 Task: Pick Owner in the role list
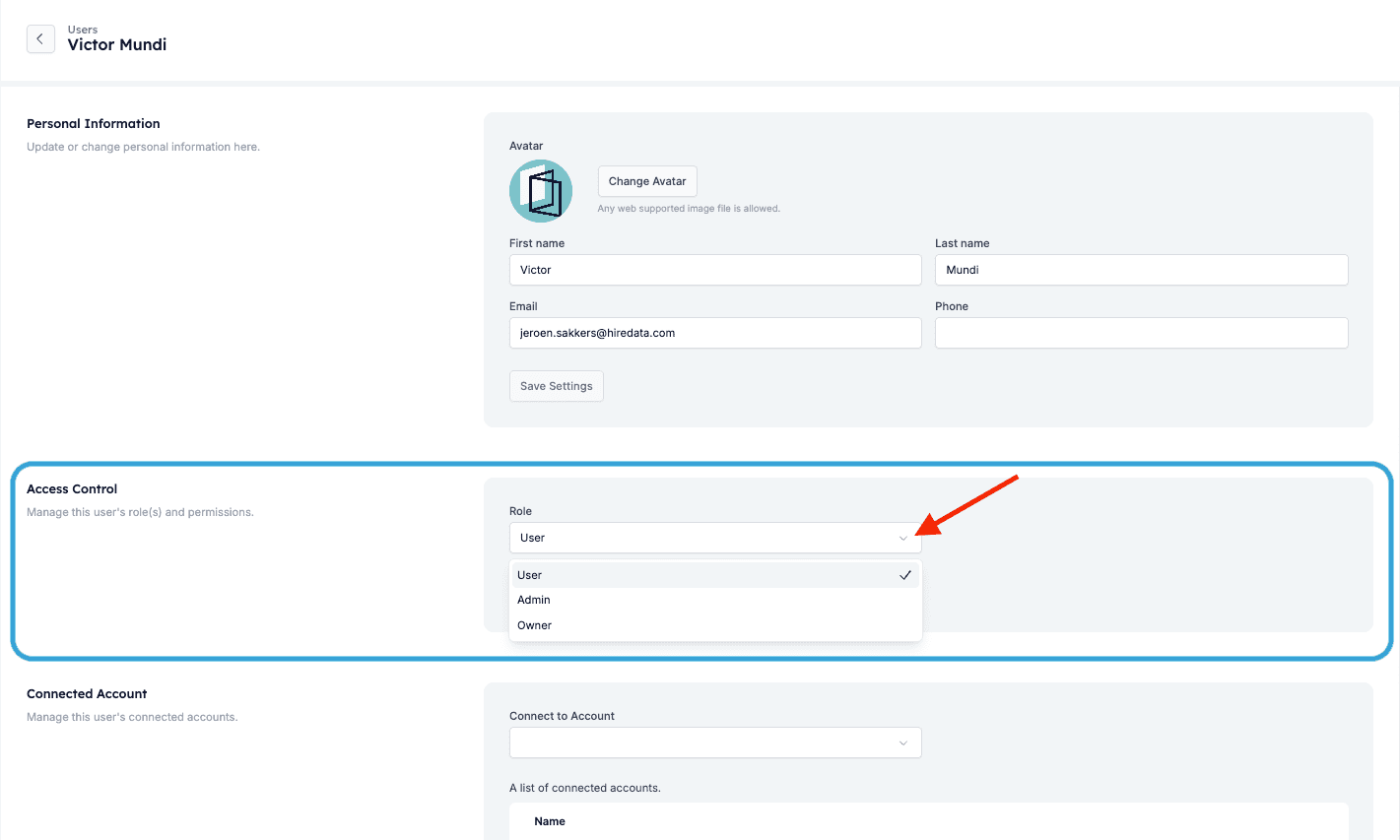point(715,625)
